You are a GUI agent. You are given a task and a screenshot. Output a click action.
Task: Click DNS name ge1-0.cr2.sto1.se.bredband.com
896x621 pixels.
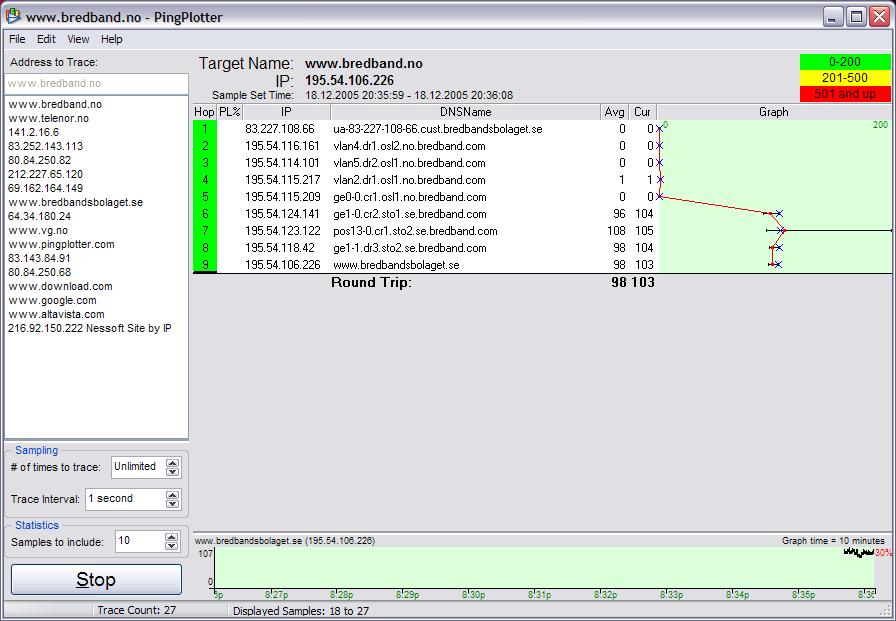click(x=410, y=214)
